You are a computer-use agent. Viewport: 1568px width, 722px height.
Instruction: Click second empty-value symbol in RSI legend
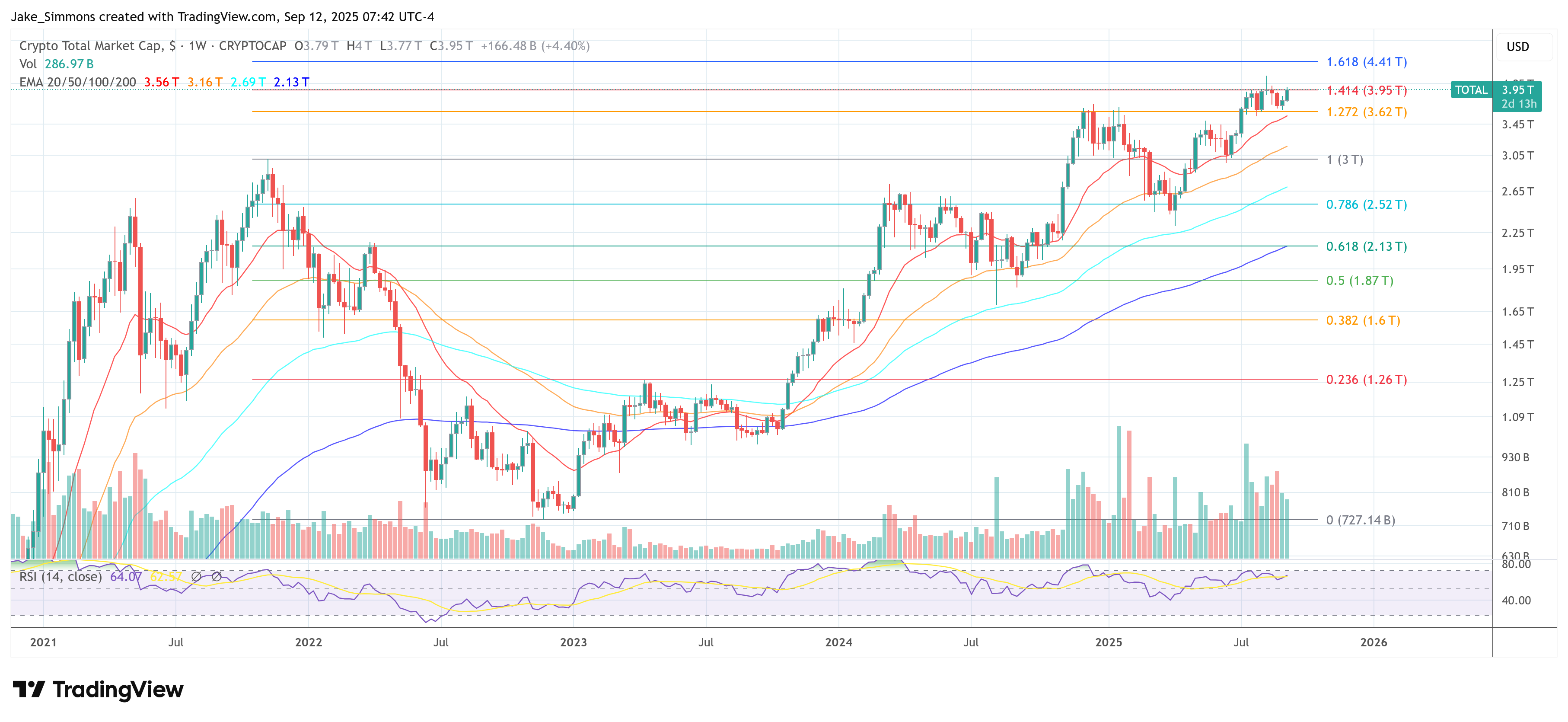[x=216, y=576]
